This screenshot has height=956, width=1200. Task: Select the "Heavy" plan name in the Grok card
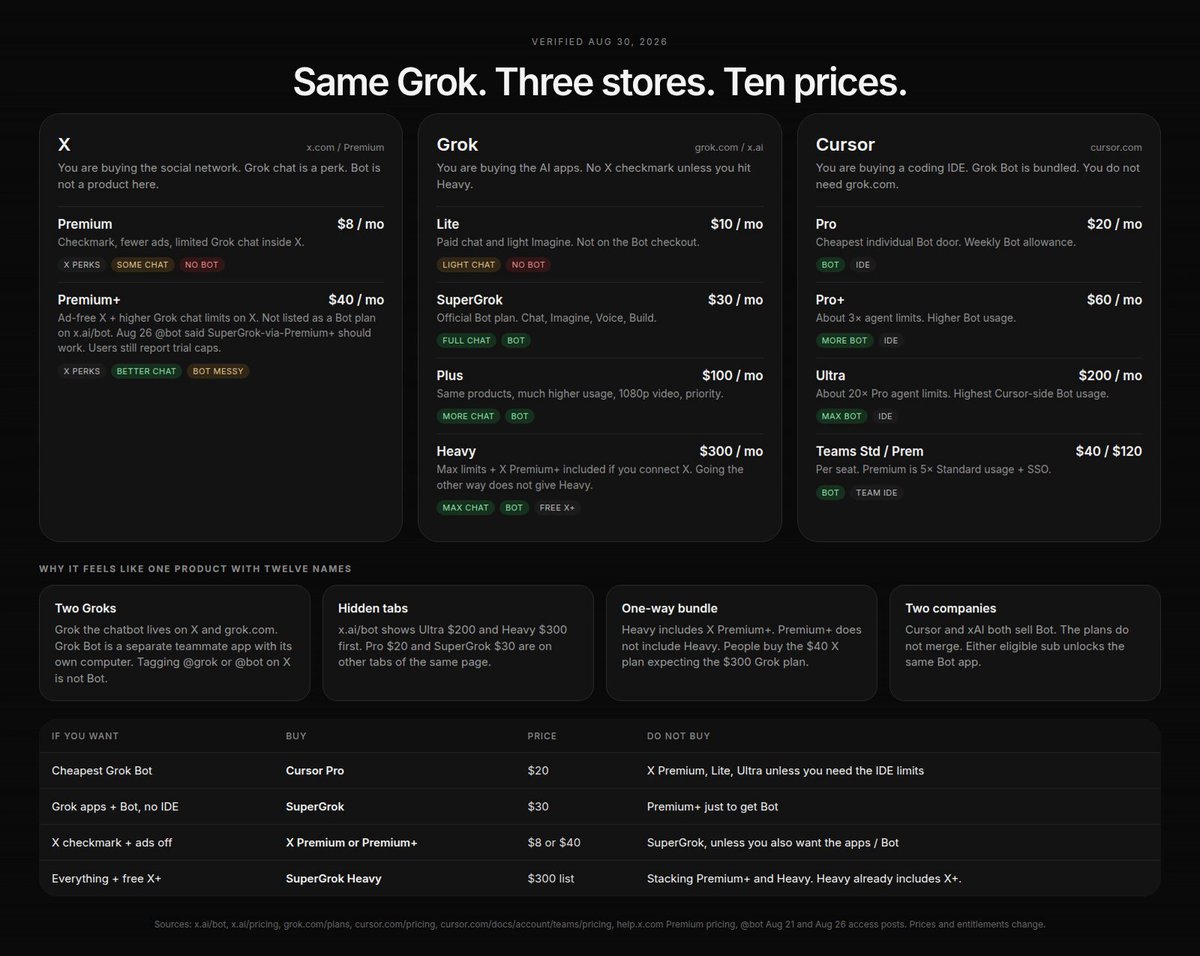pos(456,452)
